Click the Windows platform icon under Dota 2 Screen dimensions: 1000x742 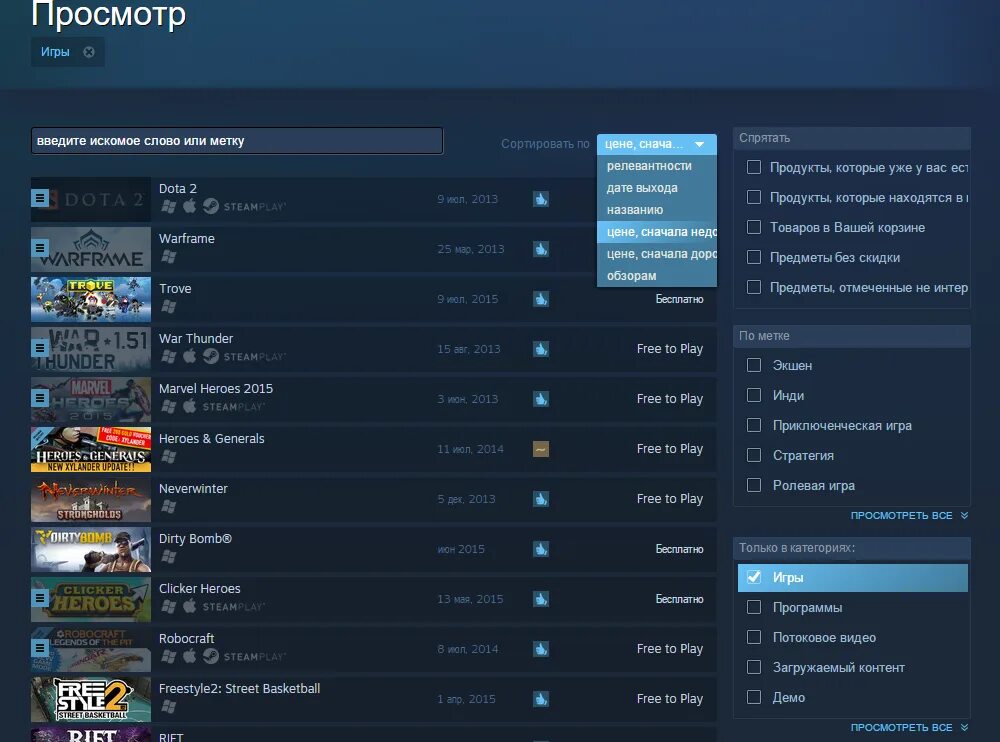tap(168, 206)
